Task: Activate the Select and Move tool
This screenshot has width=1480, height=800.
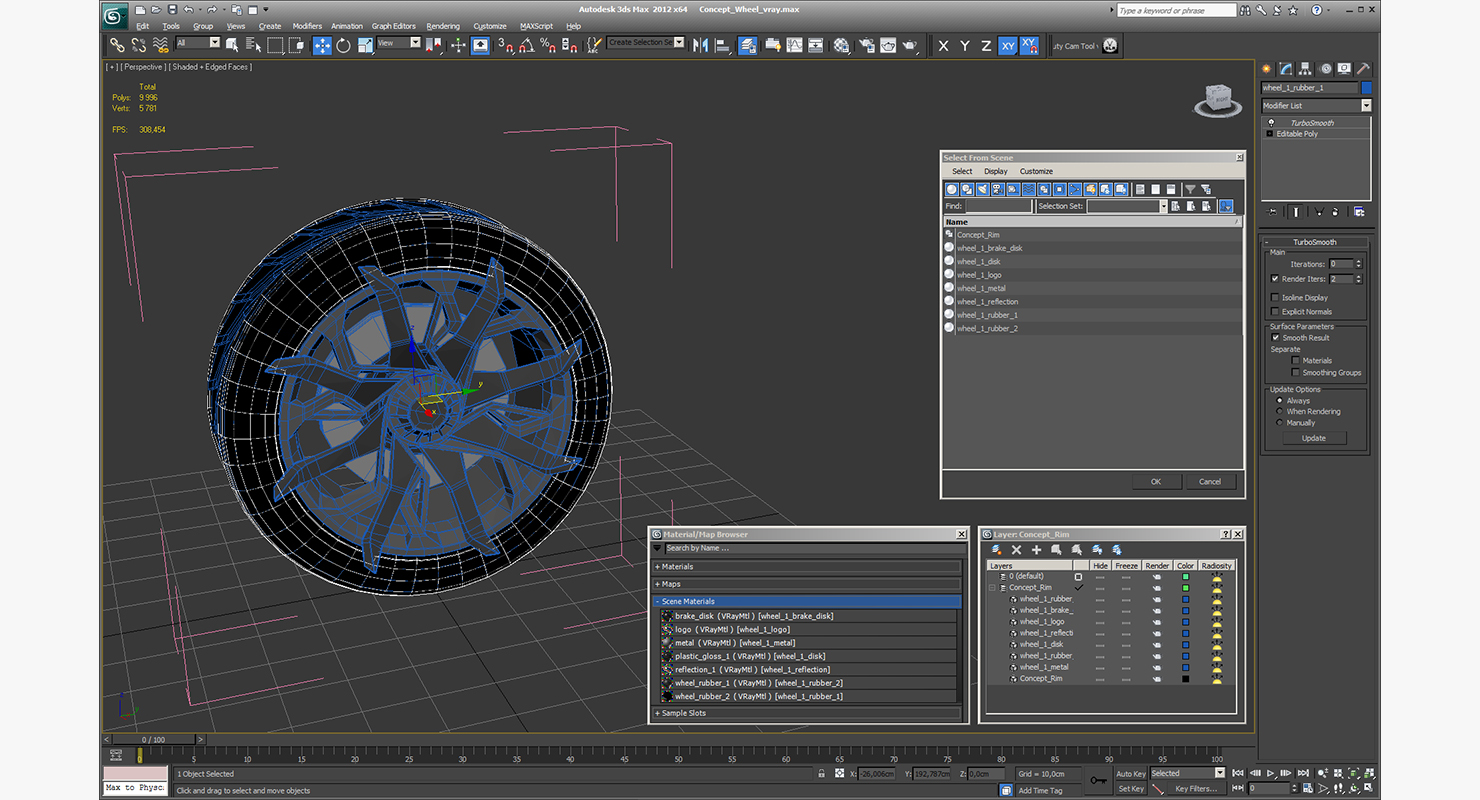Action: (322, 45)
